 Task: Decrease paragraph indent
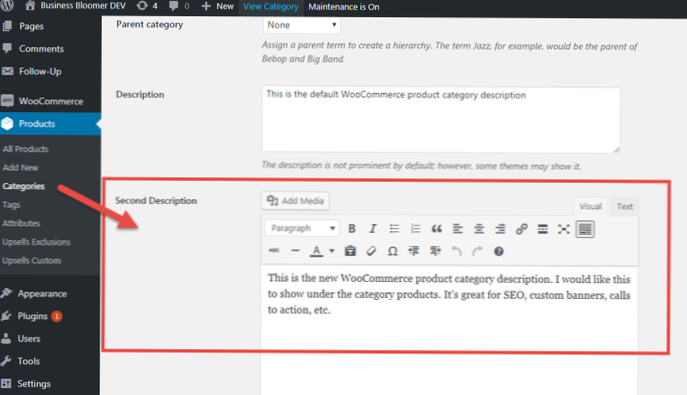[x=414, y=251]
